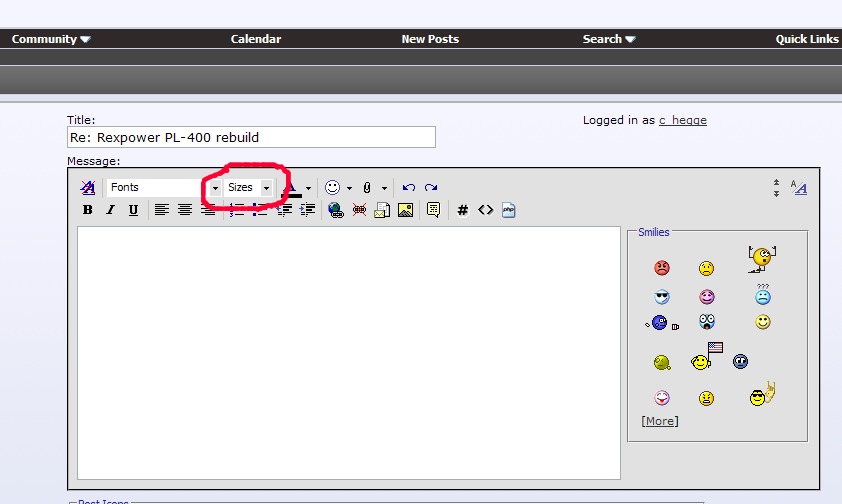The width and height of the screenshot is (842, 504).
Task: Insert the yellow gritting teeth smilie
Action: click(x=706, y=398)
